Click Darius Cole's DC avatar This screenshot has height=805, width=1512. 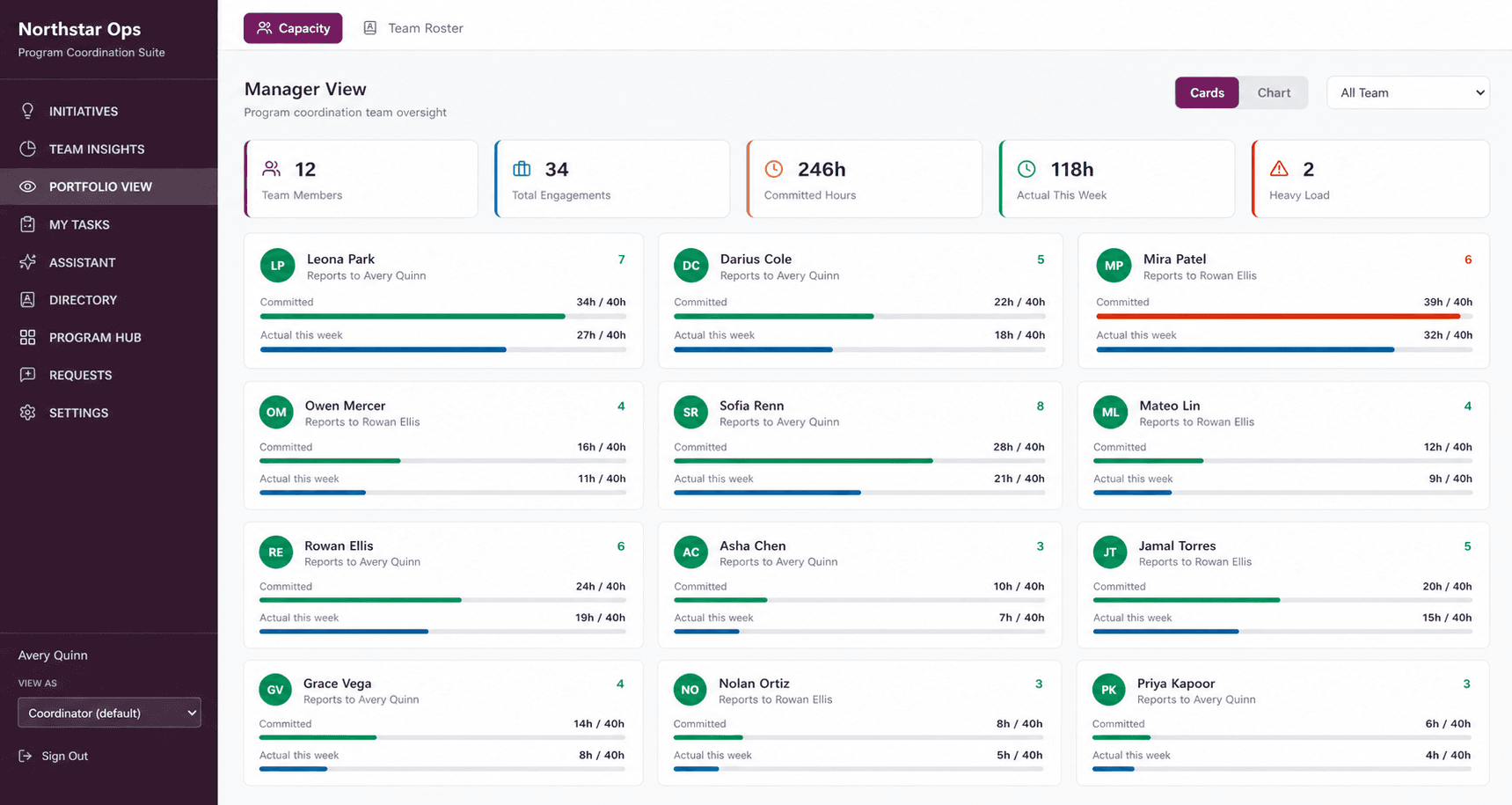[x=691, y=266]
